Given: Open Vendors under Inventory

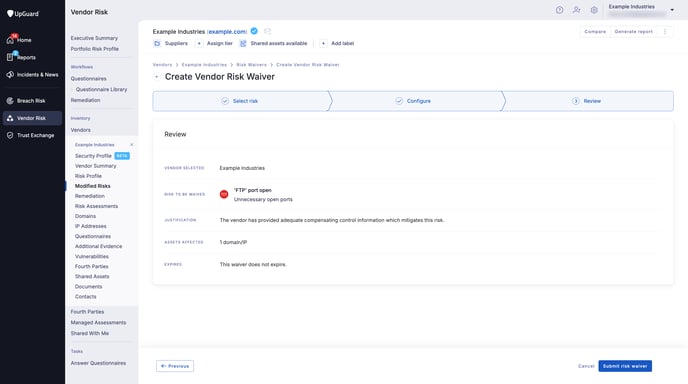Looking at the screenshot, I should pyautogui.click(x=81, y=130).
